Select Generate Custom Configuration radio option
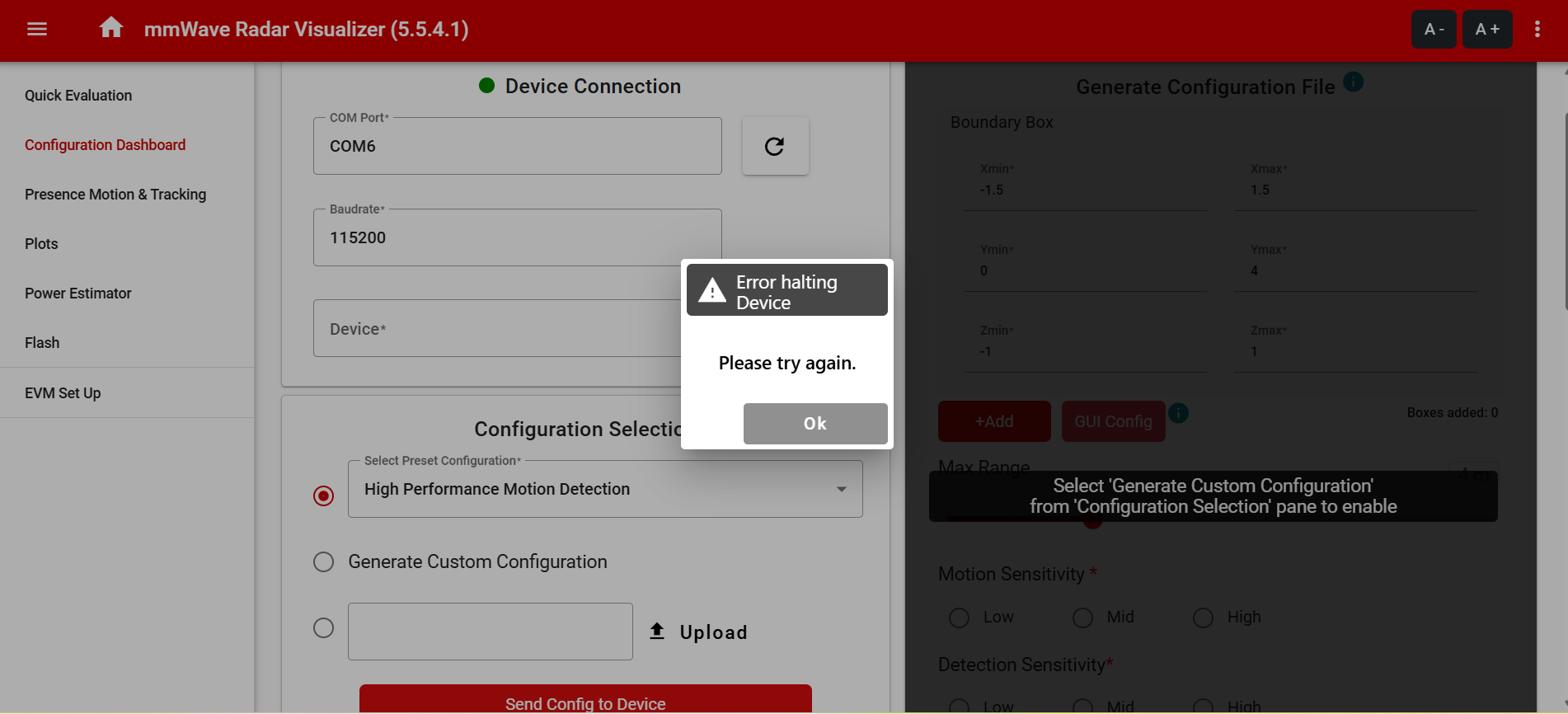Screen dimensions: 1568x714 324,562
